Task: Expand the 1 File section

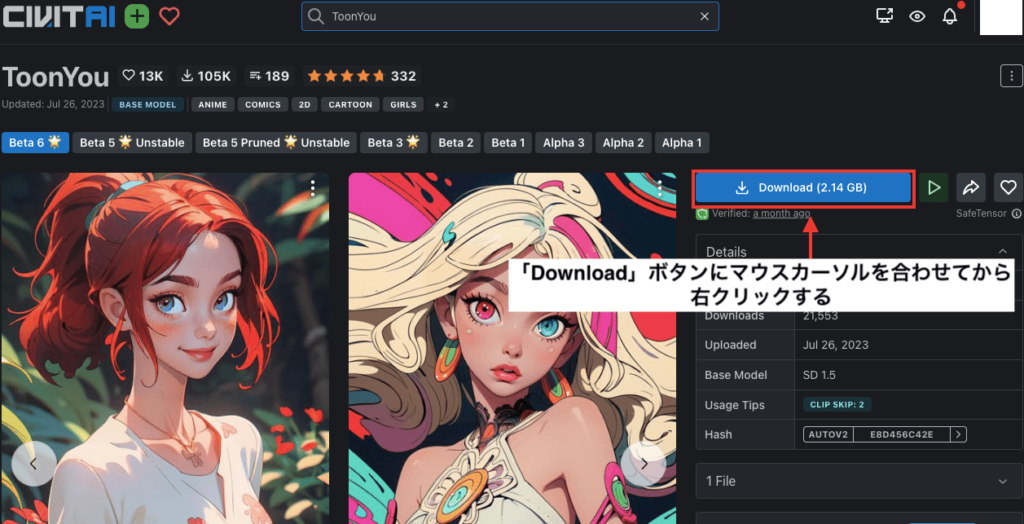Action: point(859,482)
